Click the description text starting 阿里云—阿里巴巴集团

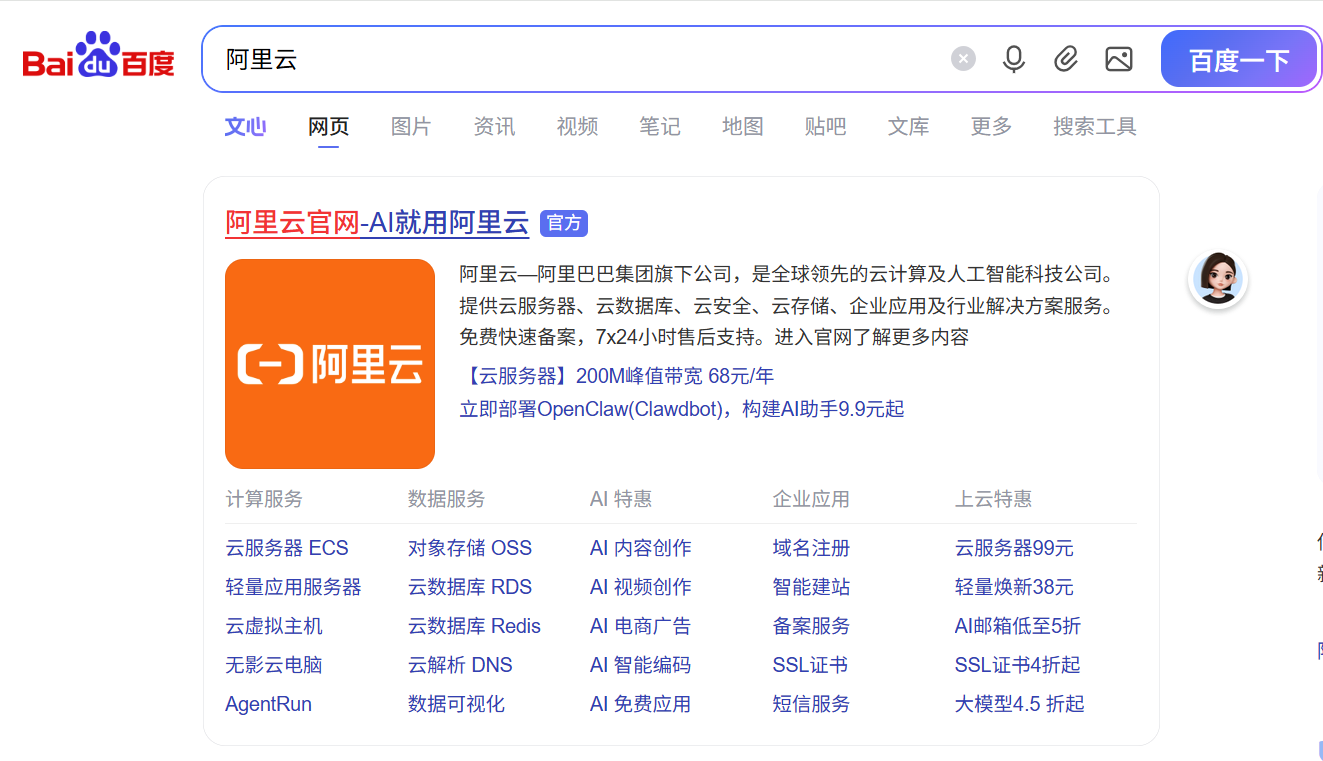[787, 305]
